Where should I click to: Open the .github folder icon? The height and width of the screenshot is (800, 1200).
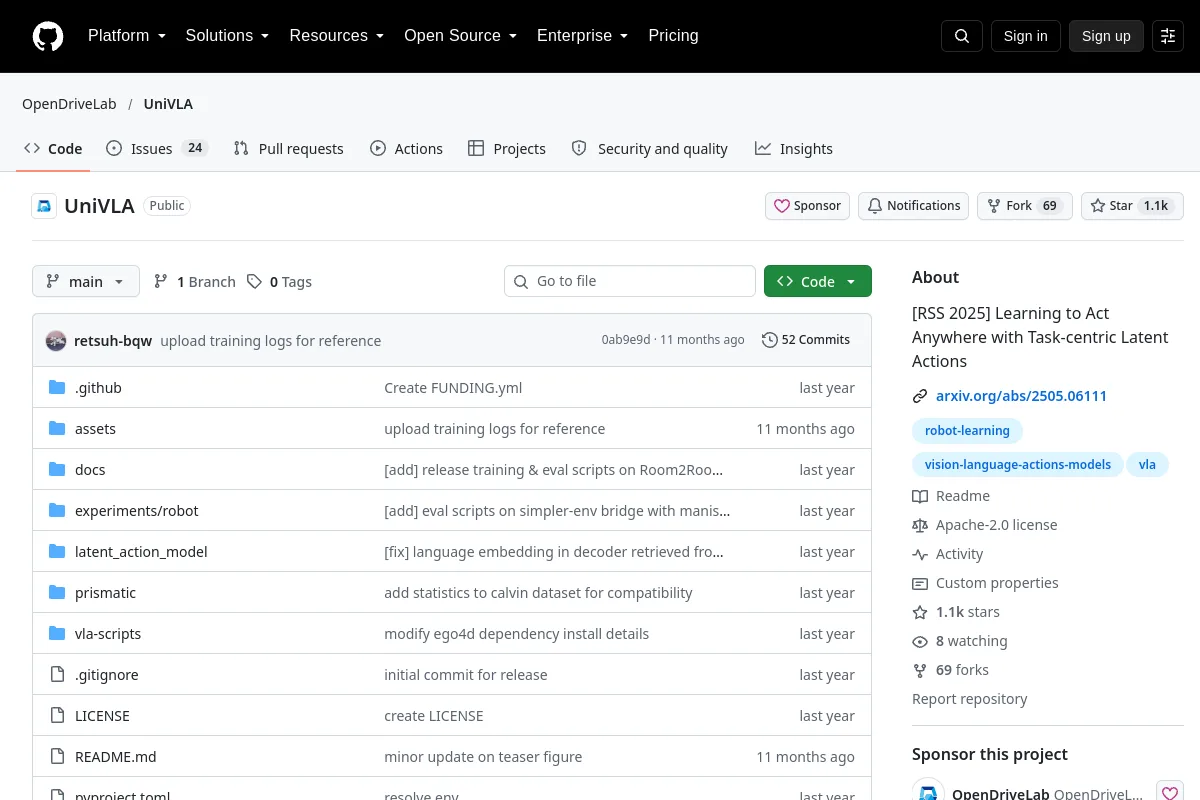click(x=57, y=388)
